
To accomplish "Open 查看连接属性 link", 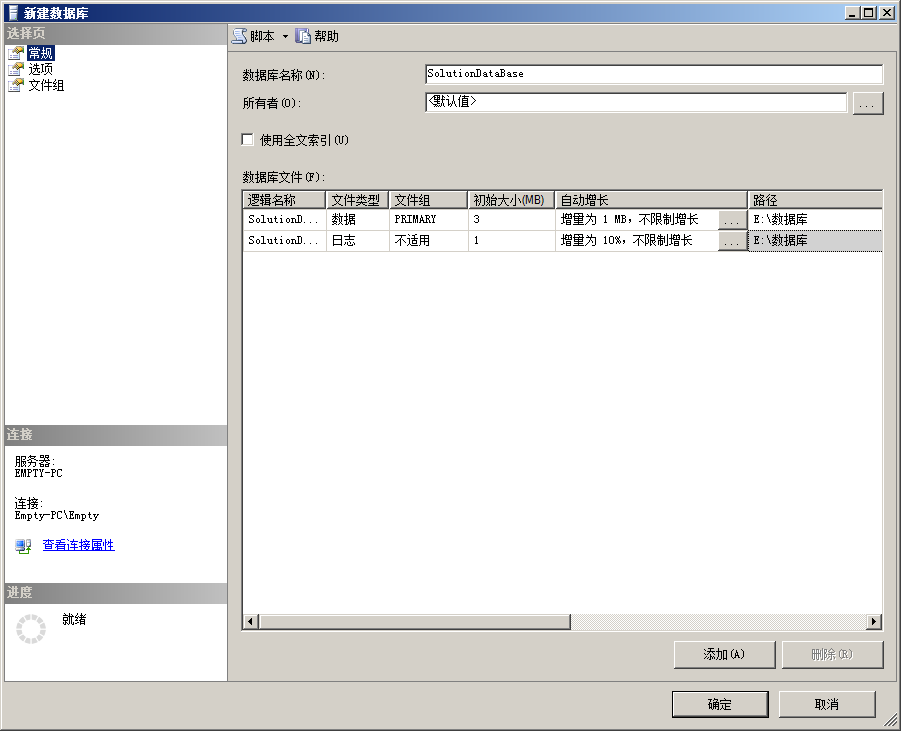I will click(78, 545).
